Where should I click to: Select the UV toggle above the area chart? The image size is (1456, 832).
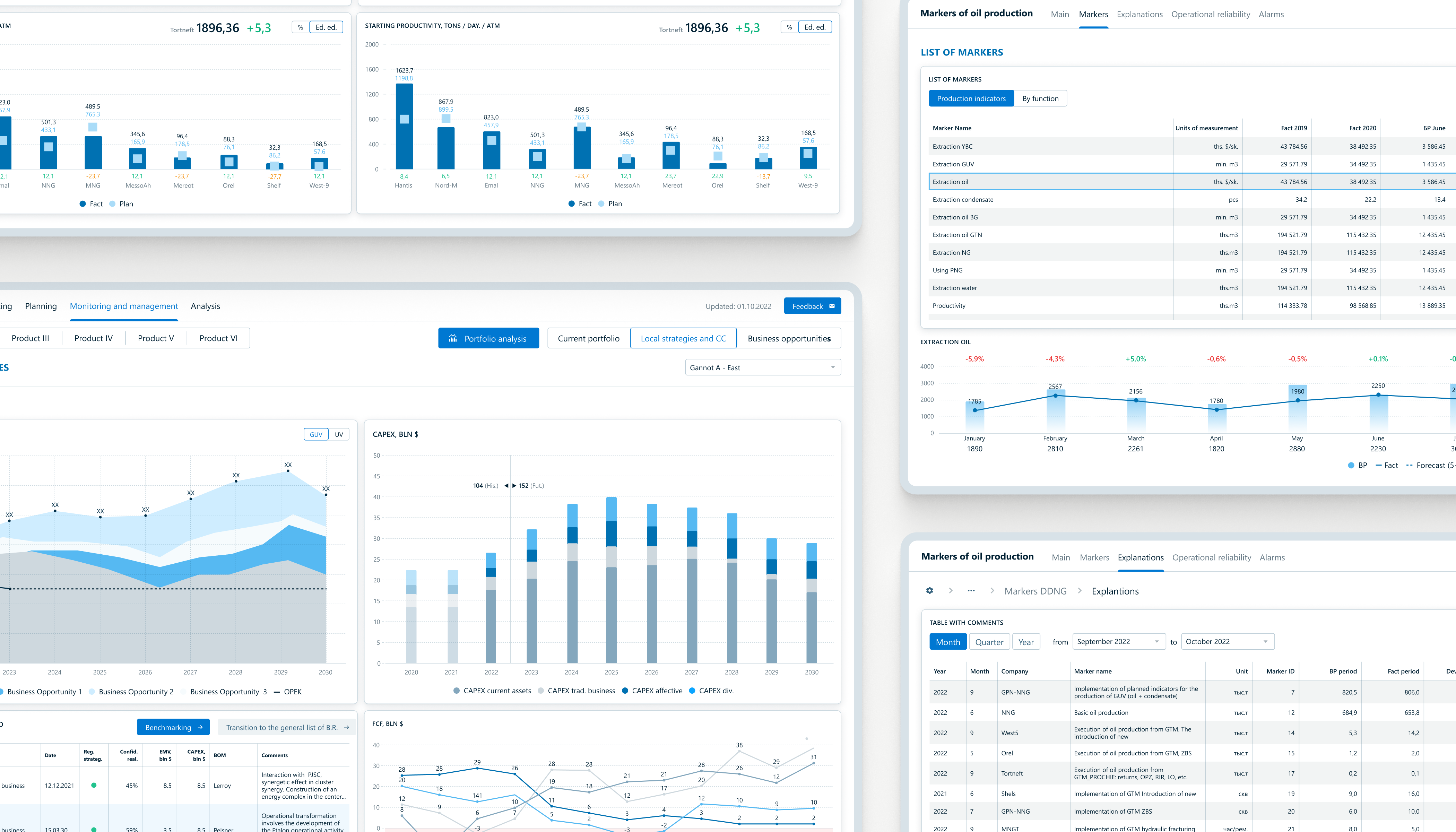pyautogui.click(x=339, y=434)
